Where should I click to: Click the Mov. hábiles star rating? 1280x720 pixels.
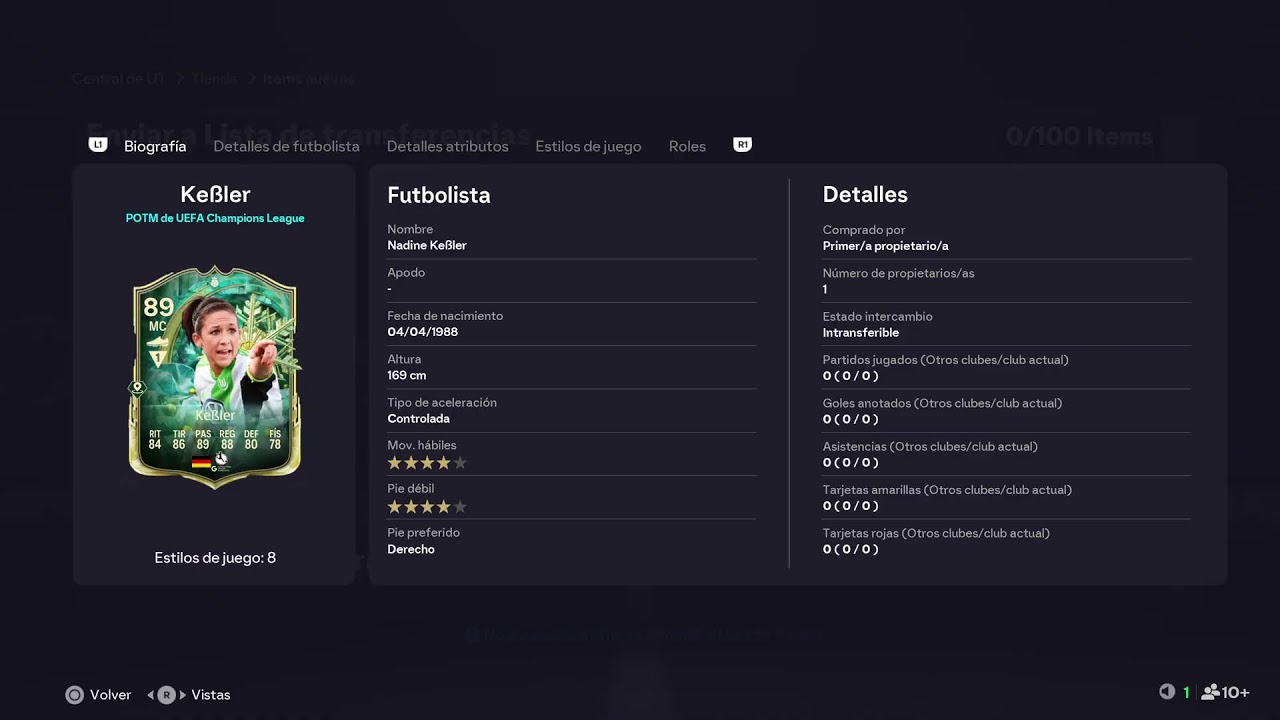pos(427,463)
